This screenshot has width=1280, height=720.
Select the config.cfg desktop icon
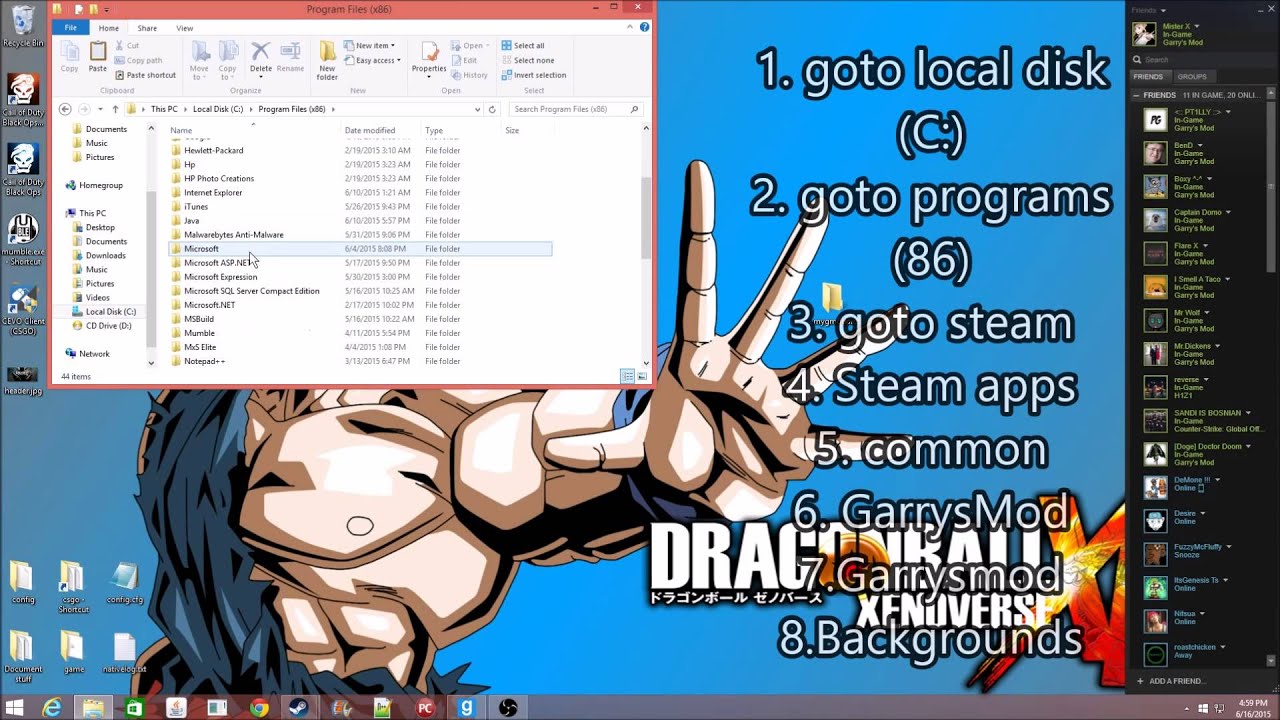click(125, 582)
